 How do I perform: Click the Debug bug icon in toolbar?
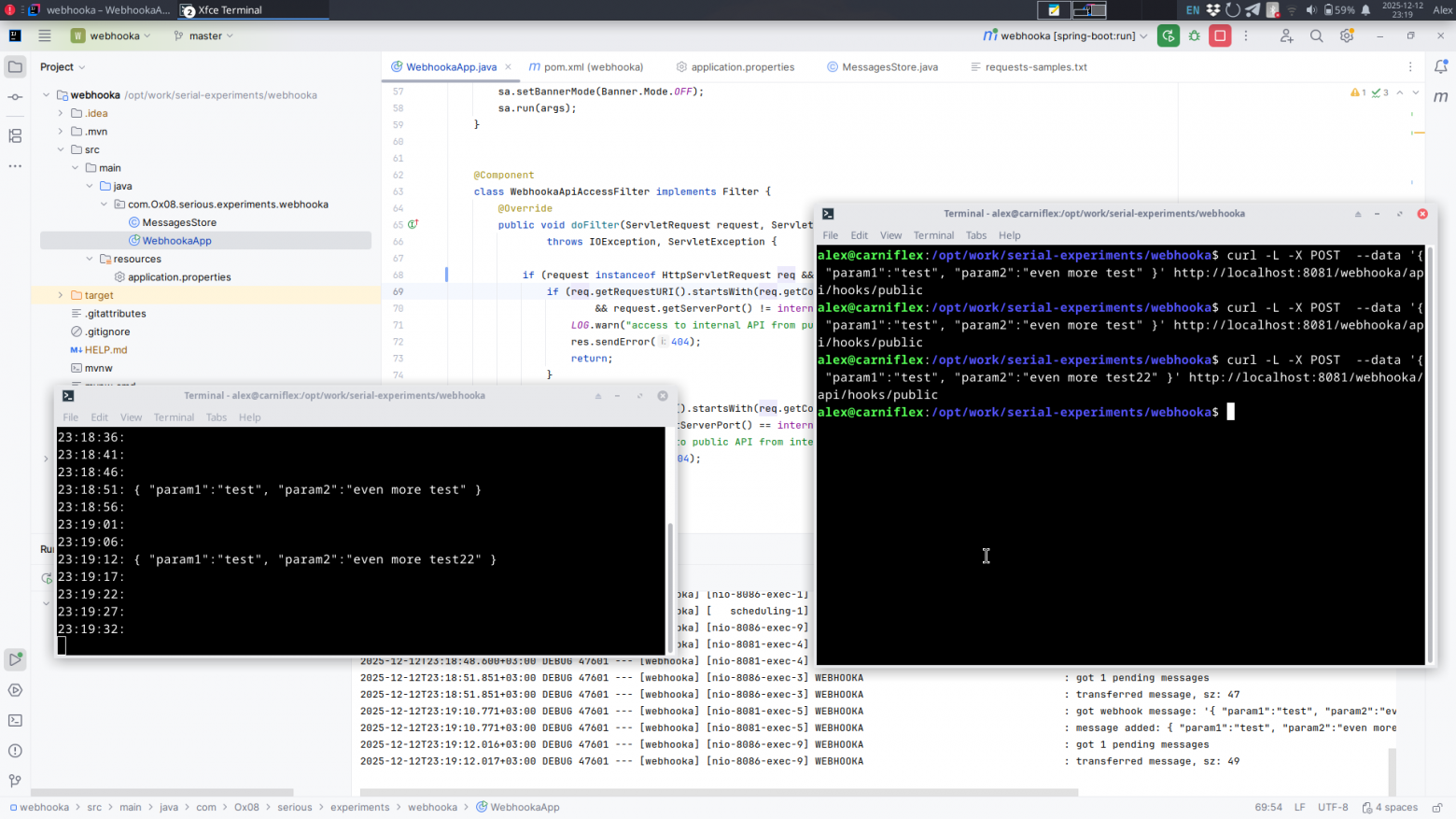coord(1195,35)
